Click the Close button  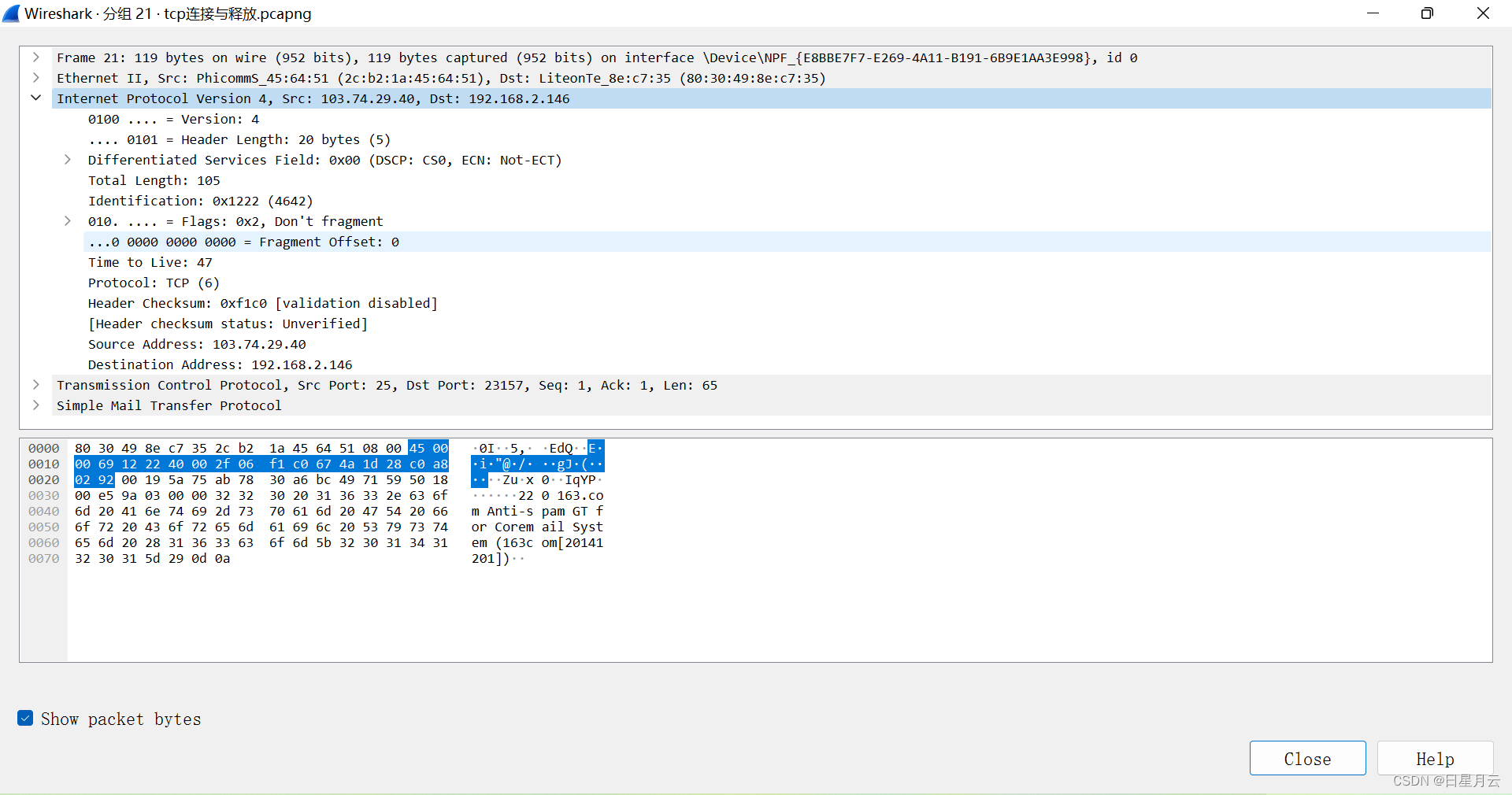(1307, 758)
